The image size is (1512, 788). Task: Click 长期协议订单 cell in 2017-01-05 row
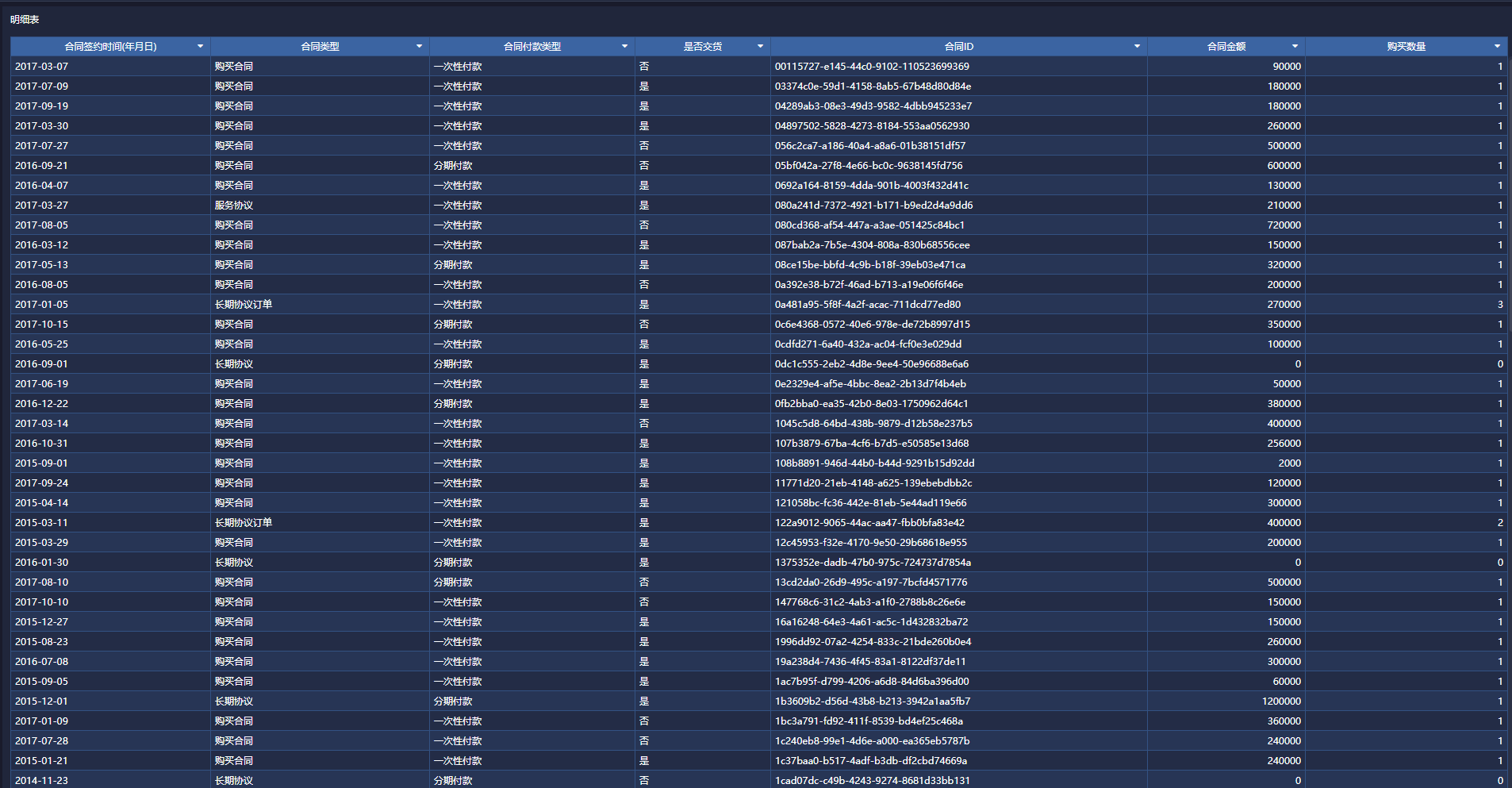320,305
